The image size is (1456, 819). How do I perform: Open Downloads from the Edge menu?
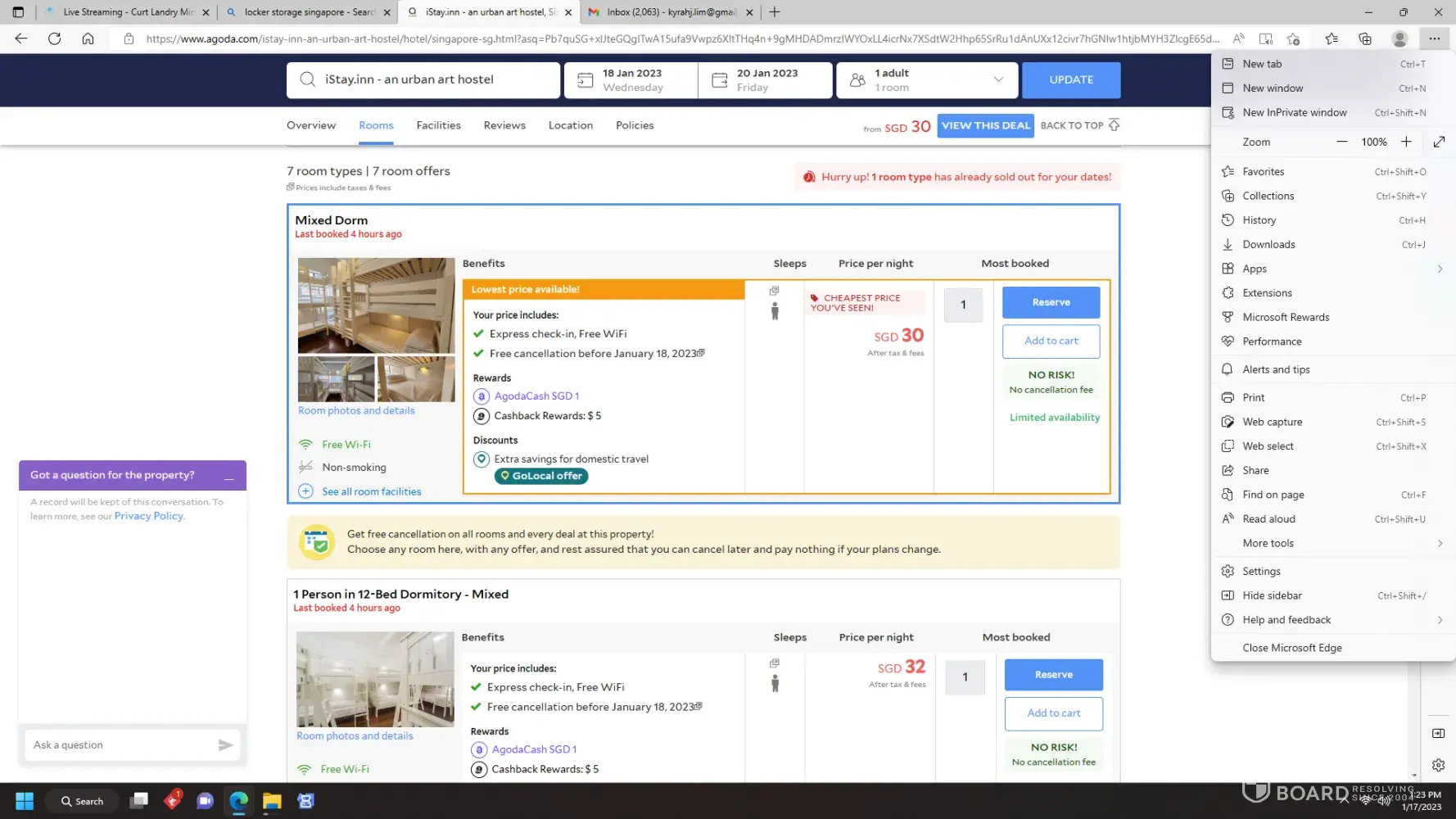1332,244
